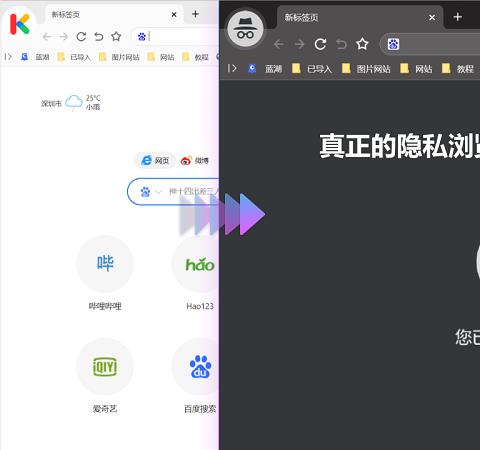The image size is (480, 450).
Task: Close the 新标签页 tab in light window
Action: 174,14
